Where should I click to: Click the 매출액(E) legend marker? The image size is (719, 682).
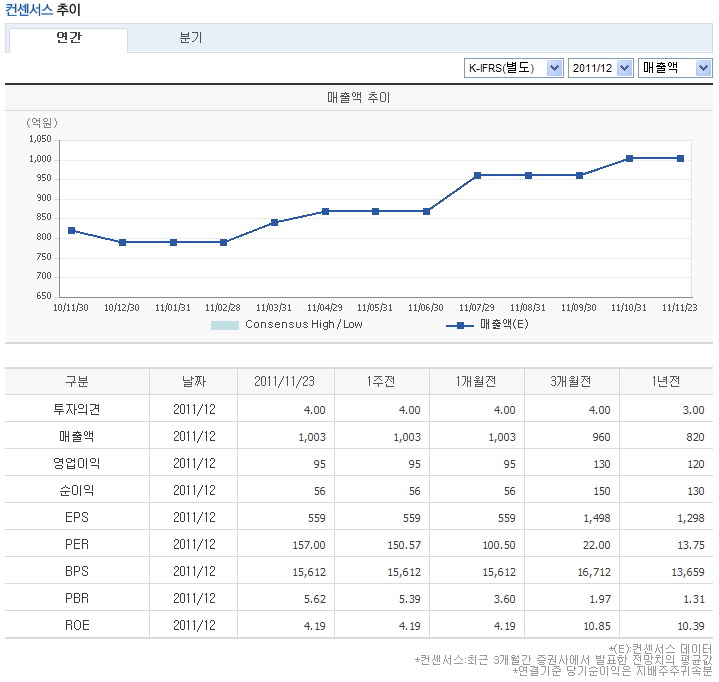[x=460, y=325]
